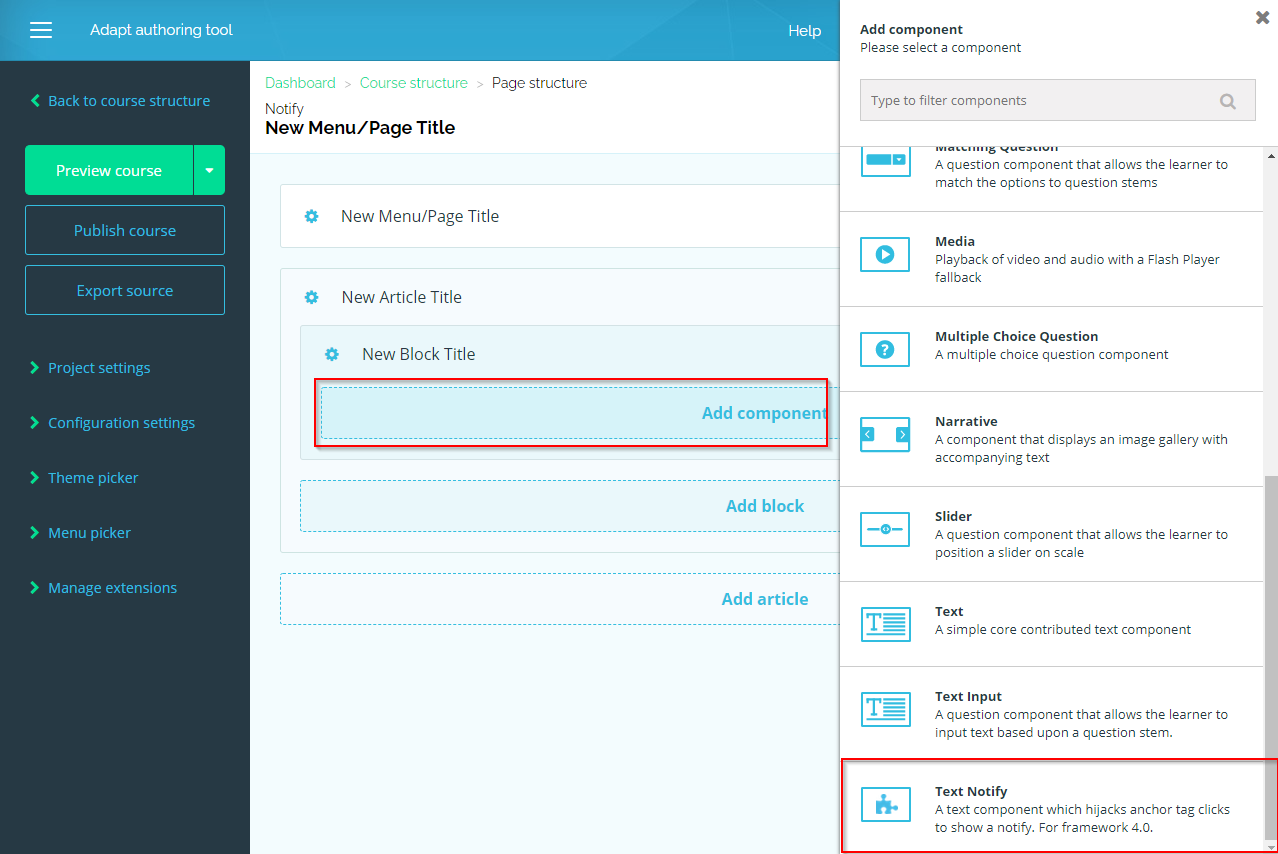The height and width of the screenshot is (854, 1278).
Task: Expand Theme picker
Action: click(84, 478)
